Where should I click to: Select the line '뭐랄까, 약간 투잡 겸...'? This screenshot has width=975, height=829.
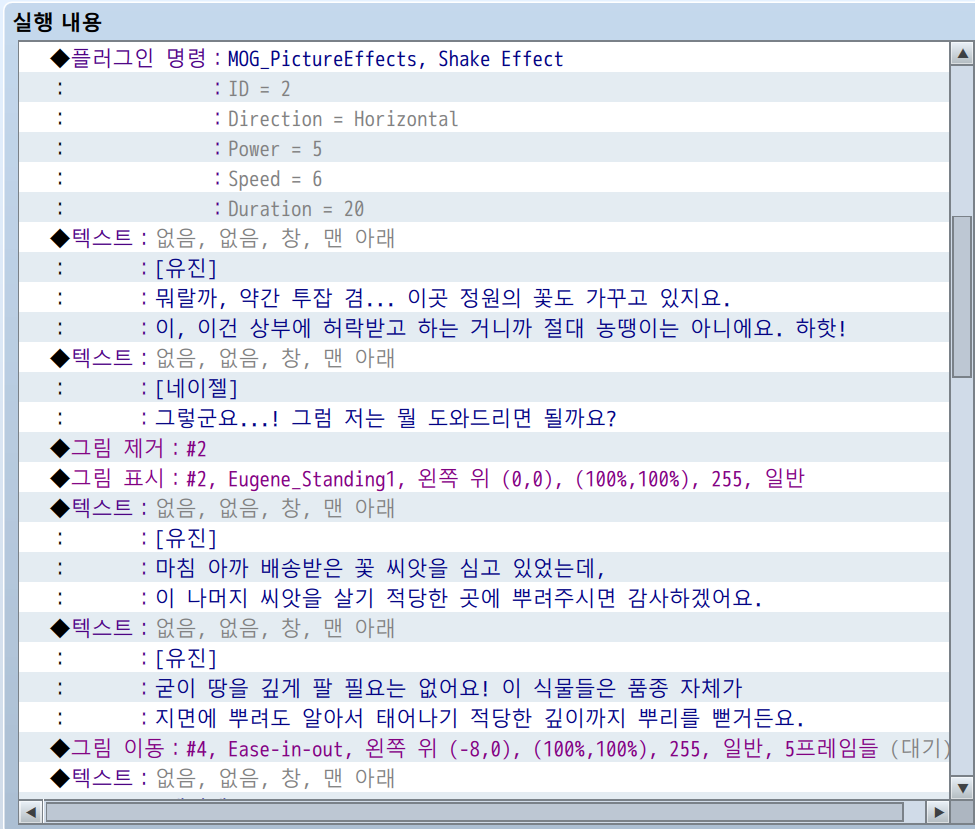(x=484, y=298)
